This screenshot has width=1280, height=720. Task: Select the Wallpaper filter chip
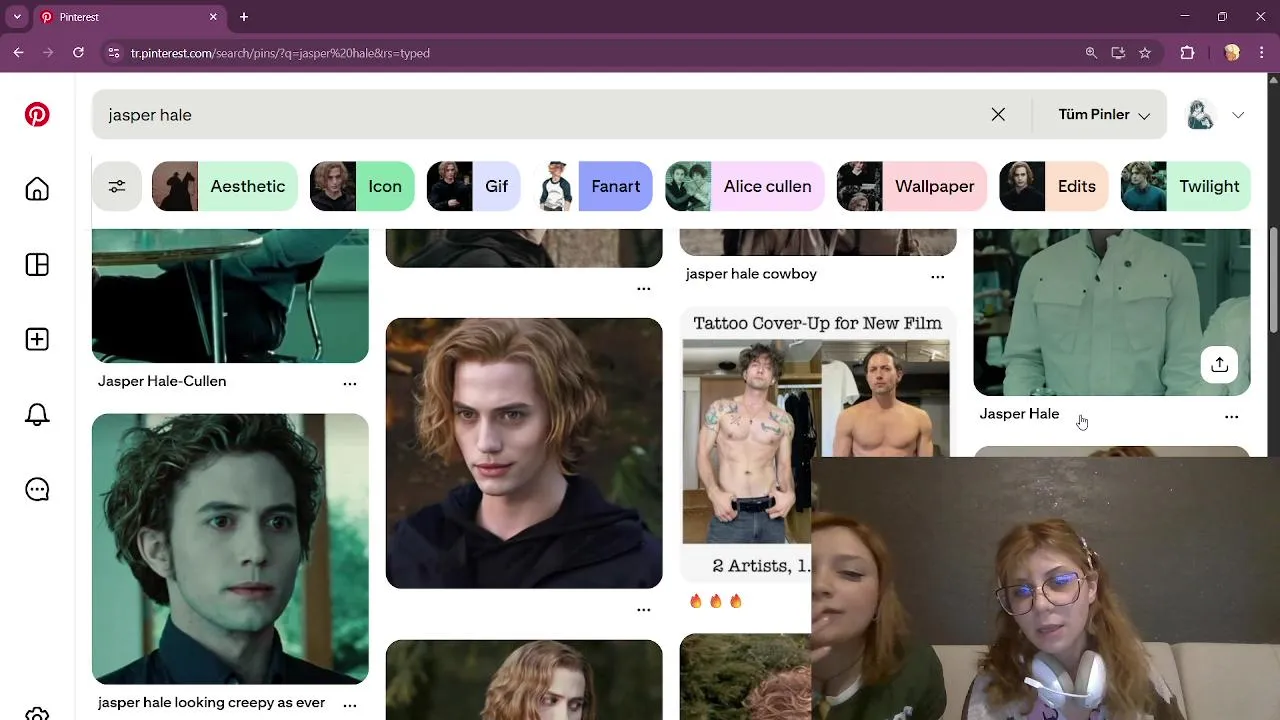click(912, 186)
